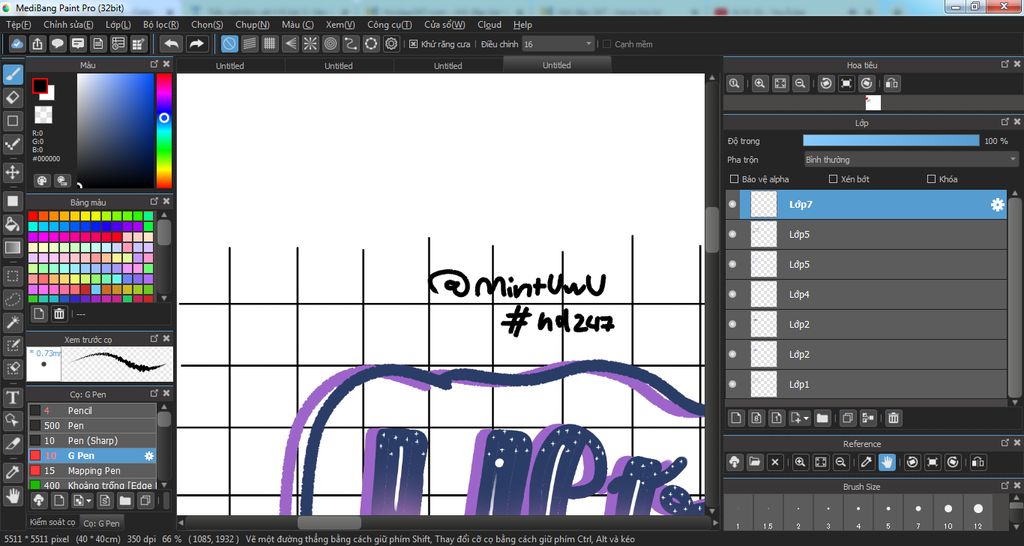Fit navigator view to screen in Hoa tiêu

point(780,84)
